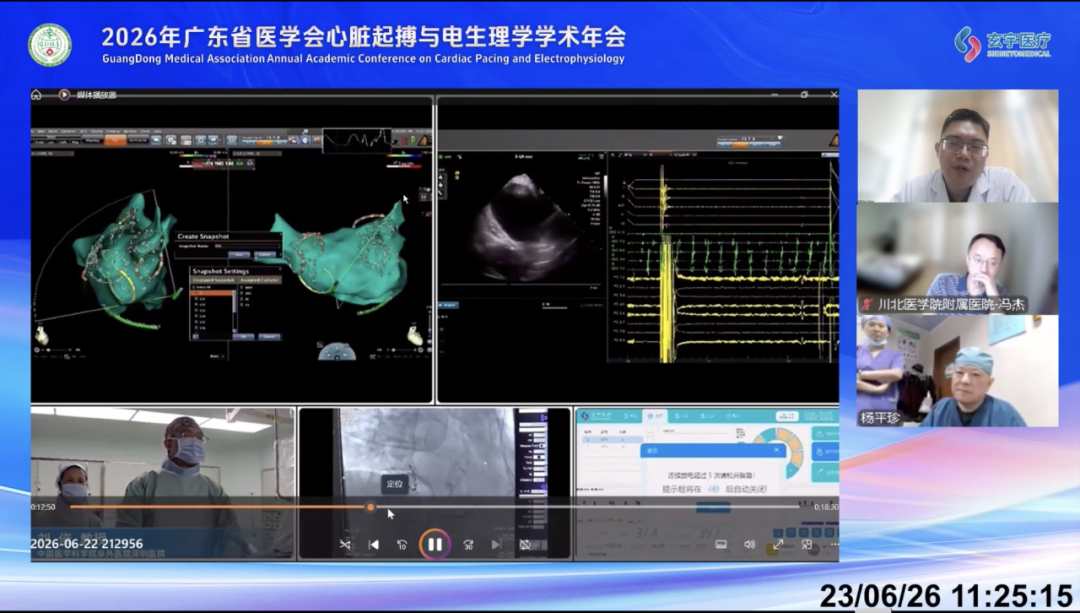Click OK in the Snapshot Settings dialog
Image resolution: width=1080 pixels, height=613 pixels.
[243, 336]
